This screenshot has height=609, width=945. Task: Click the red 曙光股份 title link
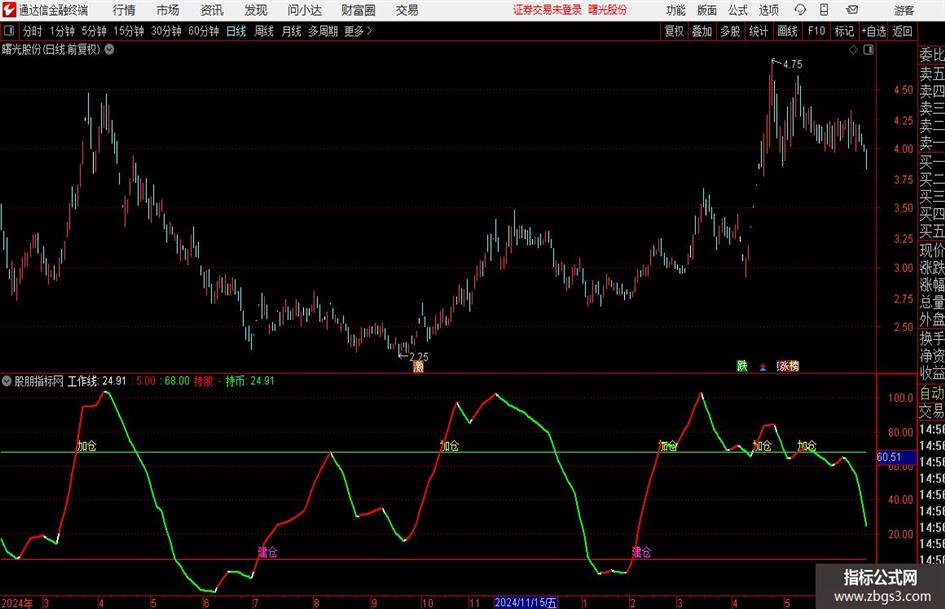pyautogui.click(x=608, y=10)
